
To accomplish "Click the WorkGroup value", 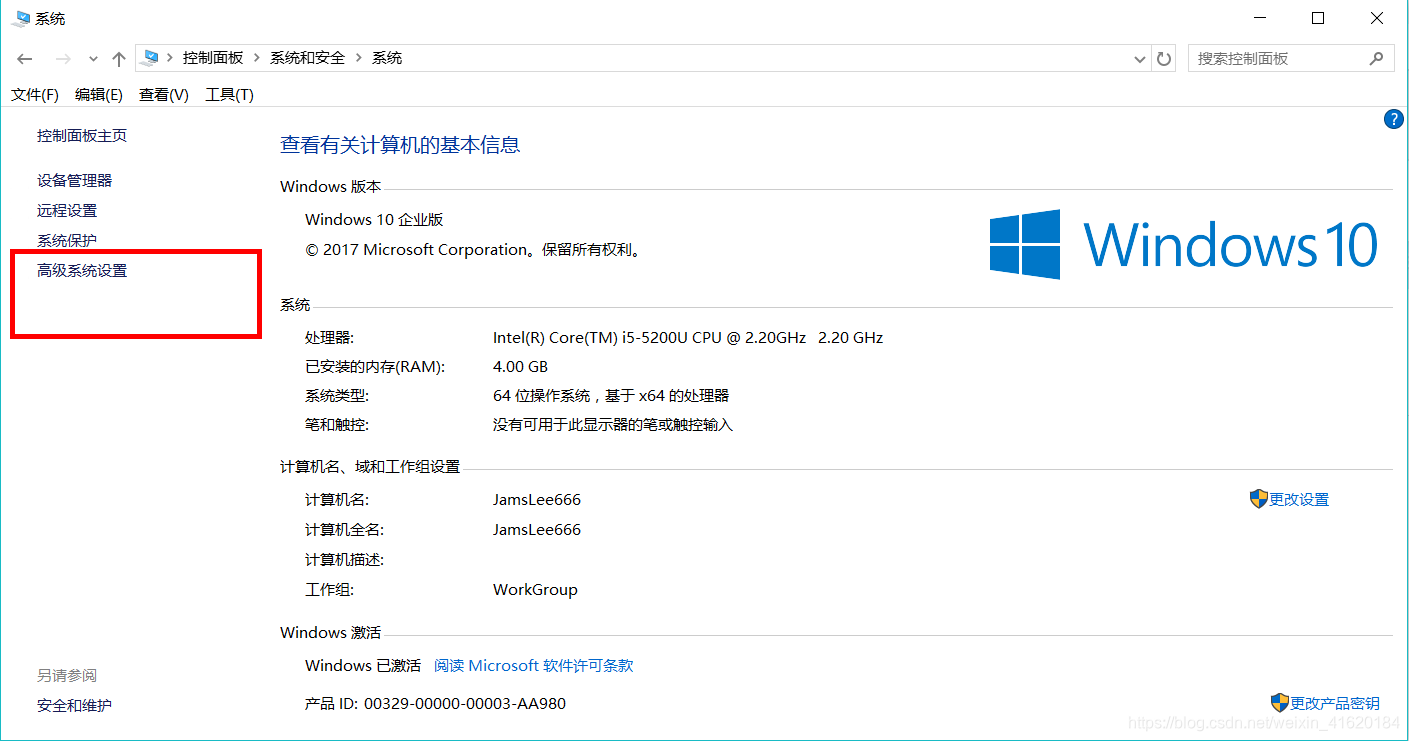I will pos(535,590).
